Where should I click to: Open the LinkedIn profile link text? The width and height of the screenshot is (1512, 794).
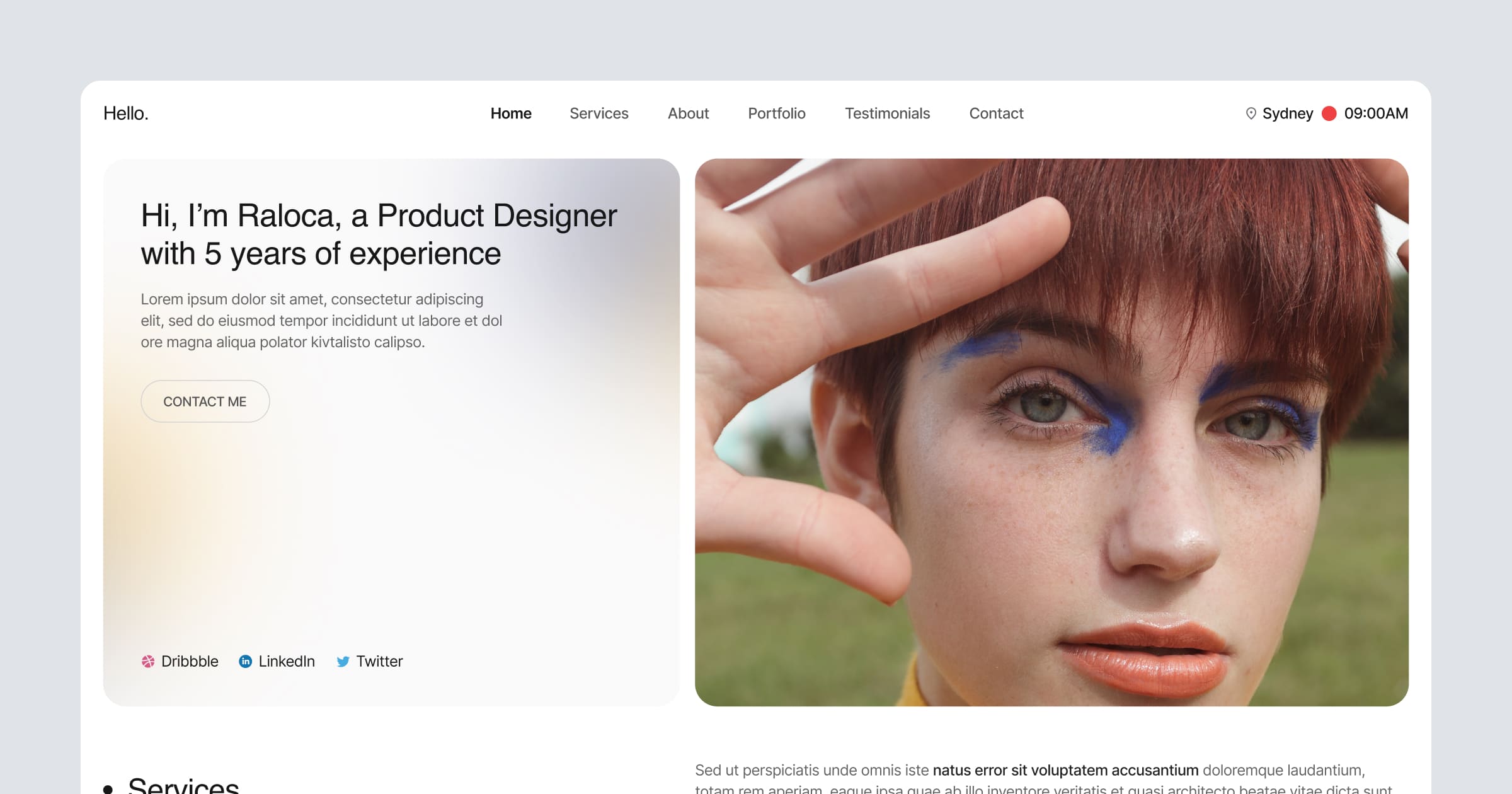pos(287,661)
